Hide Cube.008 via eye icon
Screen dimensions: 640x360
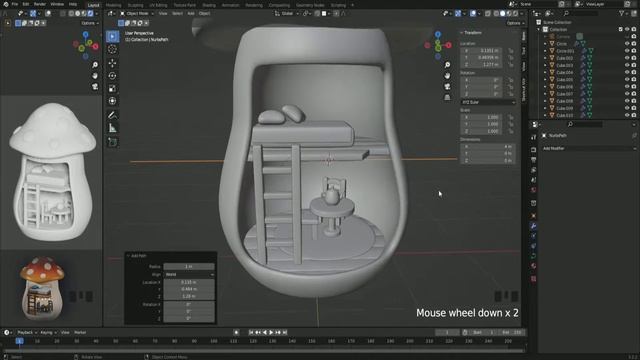point(627,101)
